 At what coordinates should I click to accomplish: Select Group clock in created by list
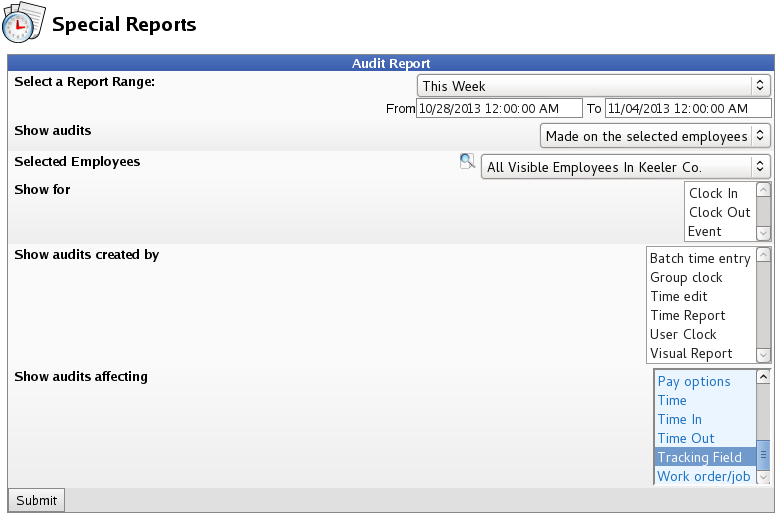pyautogui.click(x=701, y=277)
